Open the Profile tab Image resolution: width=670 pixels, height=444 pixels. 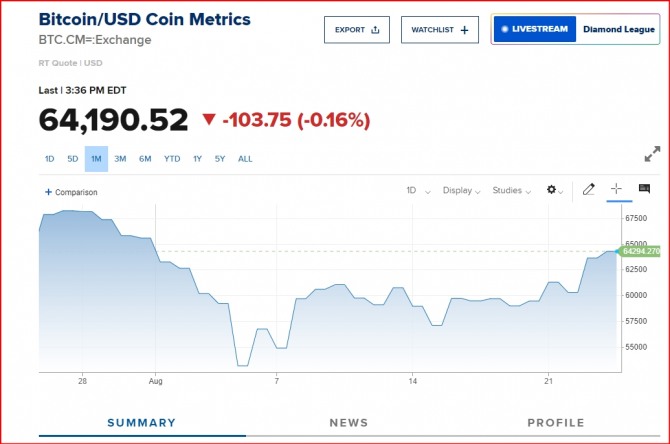pos(555,423)
